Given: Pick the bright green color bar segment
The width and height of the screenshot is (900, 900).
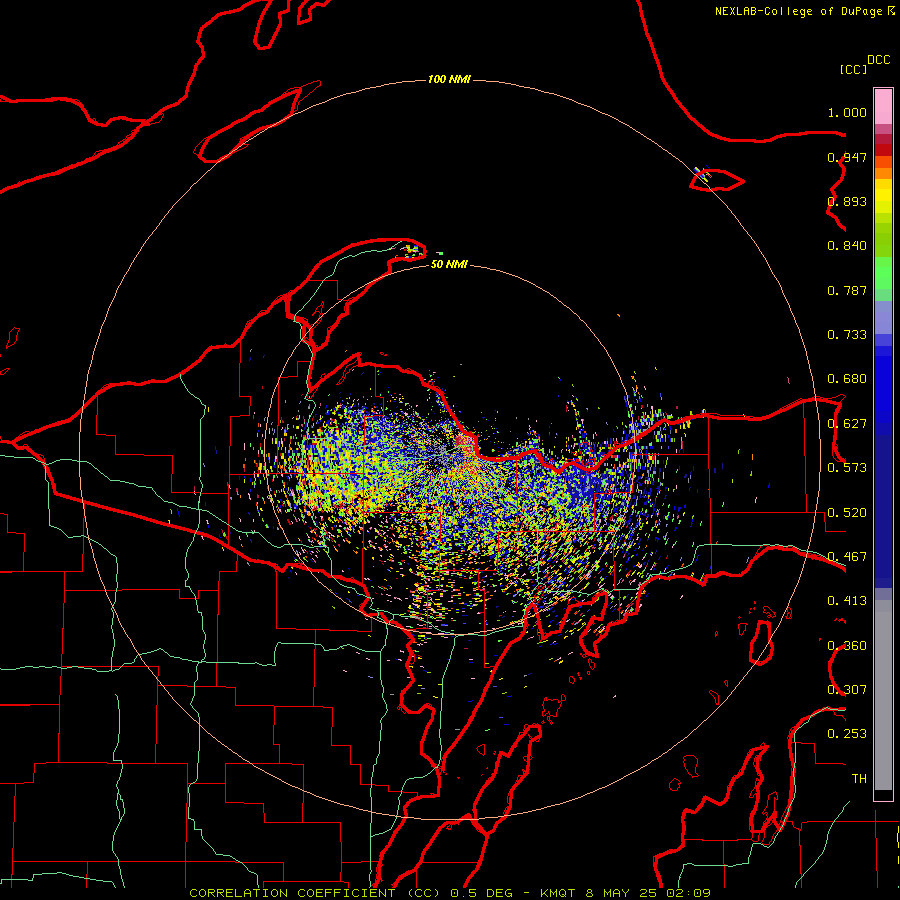Looking at the screenshot, I should point(883,273).
